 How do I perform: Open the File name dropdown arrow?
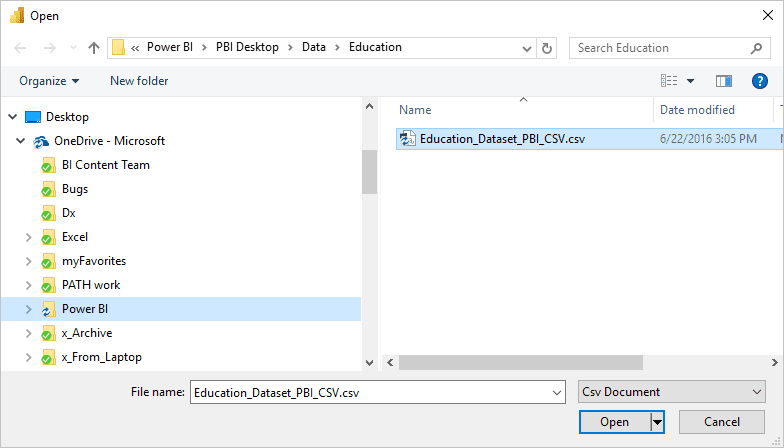[557, 392]
